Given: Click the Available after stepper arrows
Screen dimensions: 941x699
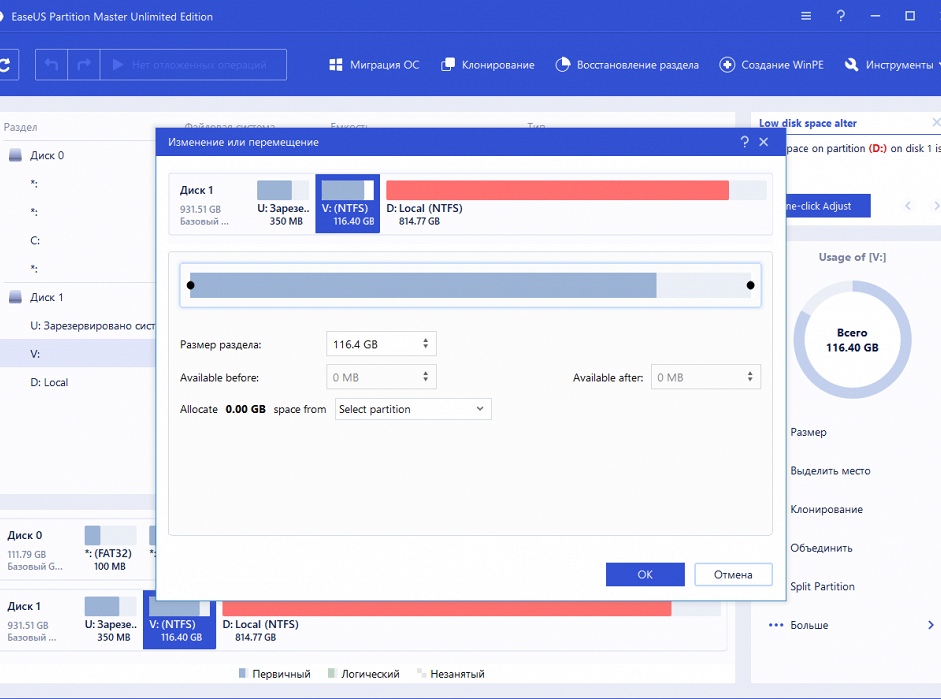Looking at the screenshot, I should (750, 377).
